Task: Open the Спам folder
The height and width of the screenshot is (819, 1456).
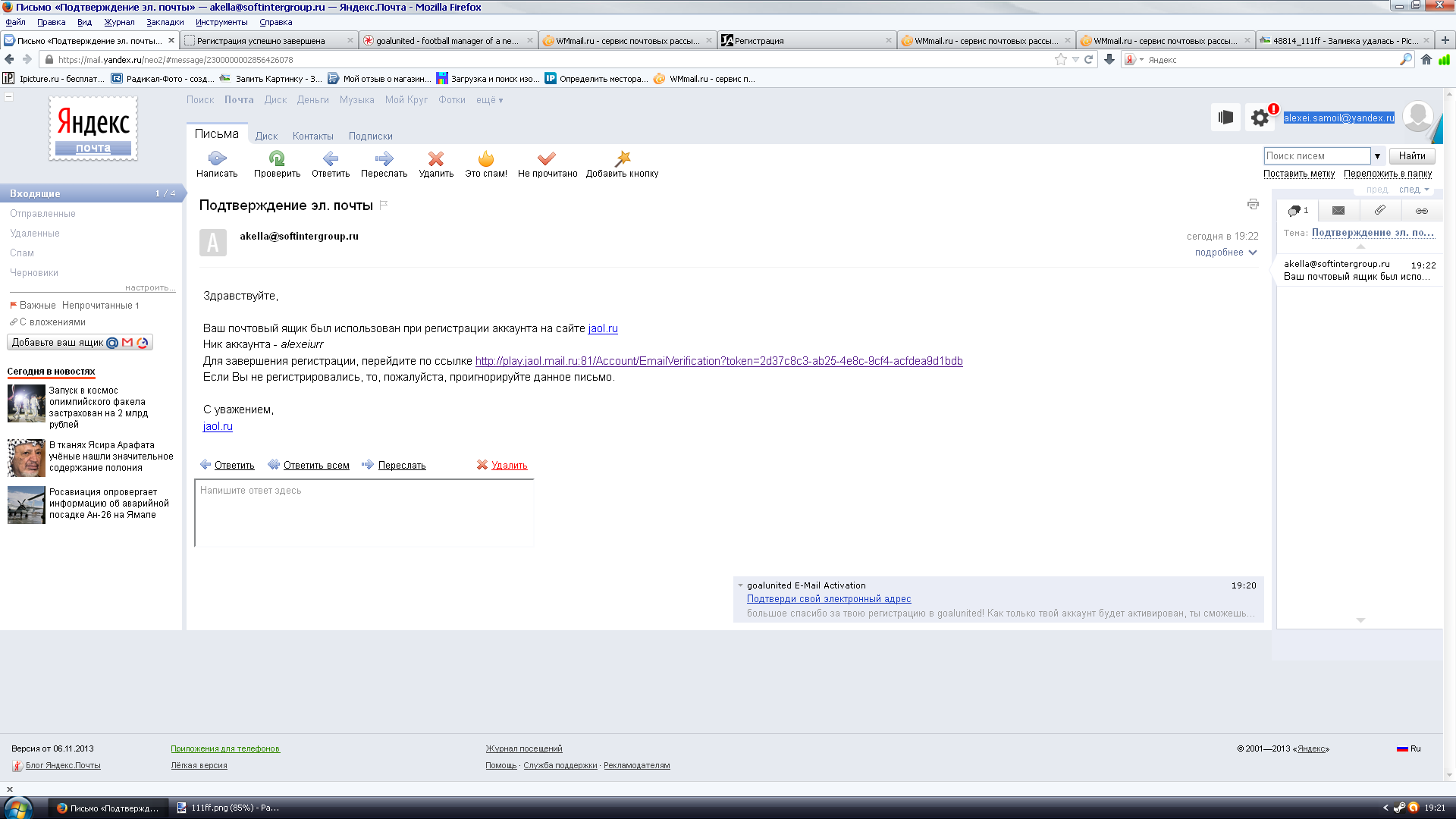Action: pos(21,253)
